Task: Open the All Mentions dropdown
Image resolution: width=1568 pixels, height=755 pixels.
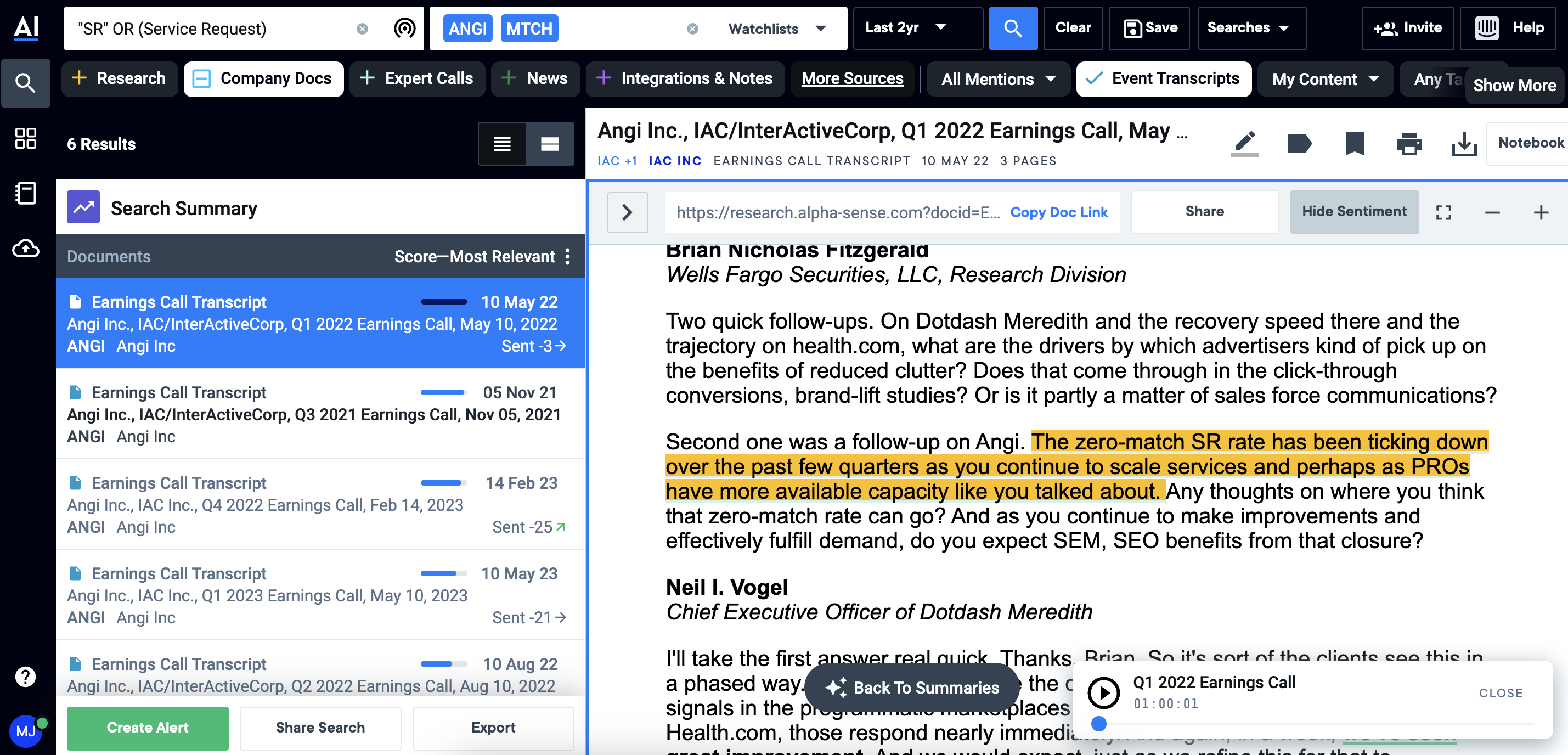Action: [997, 79]
